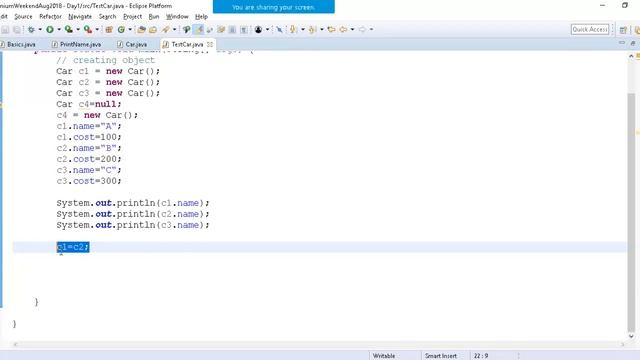Click the Run External Tools icon

tap(88, 29)
